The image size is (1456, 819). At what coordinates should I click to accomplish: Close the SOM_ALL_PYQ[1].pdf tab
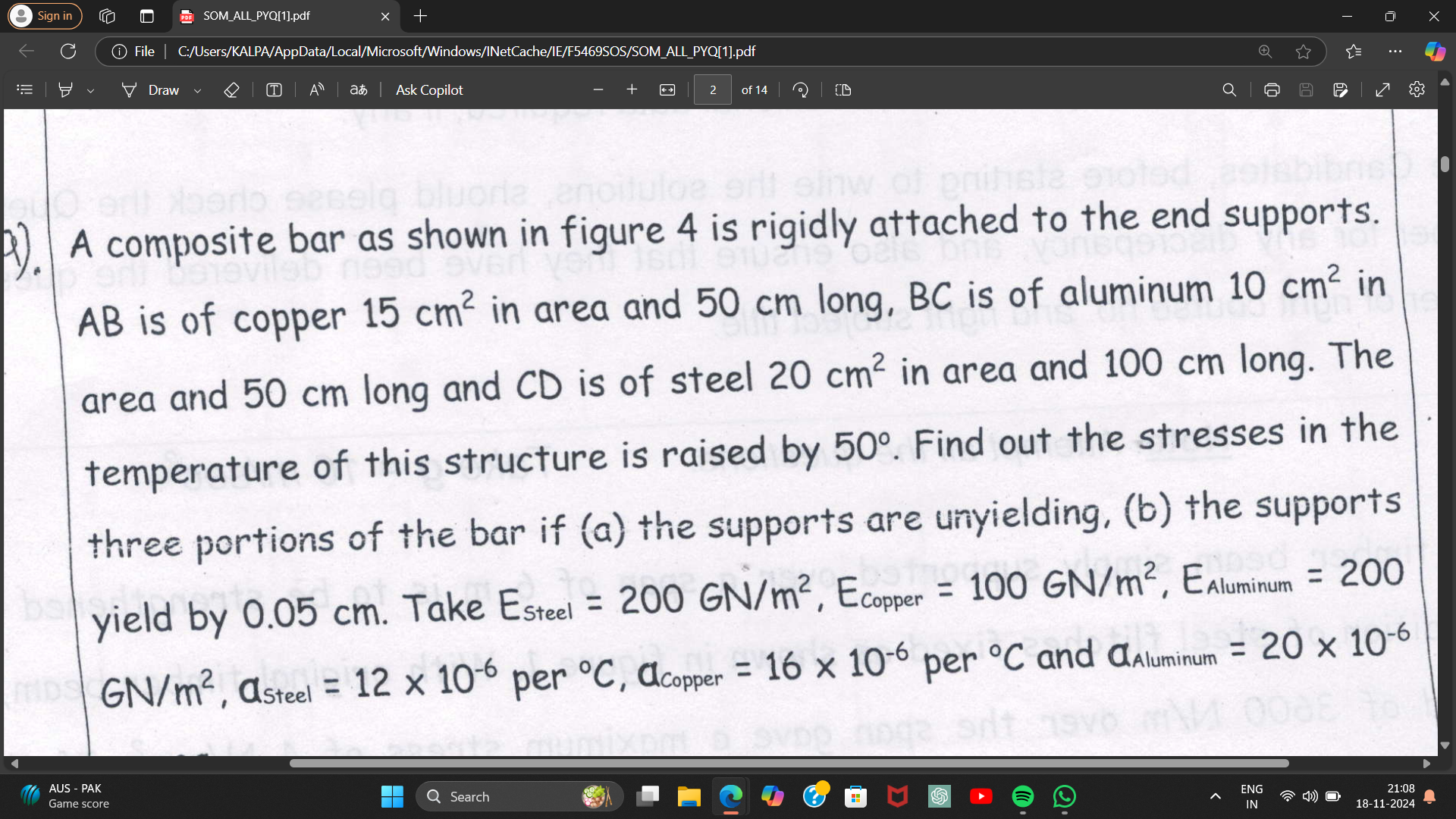[x=385, y=16]
